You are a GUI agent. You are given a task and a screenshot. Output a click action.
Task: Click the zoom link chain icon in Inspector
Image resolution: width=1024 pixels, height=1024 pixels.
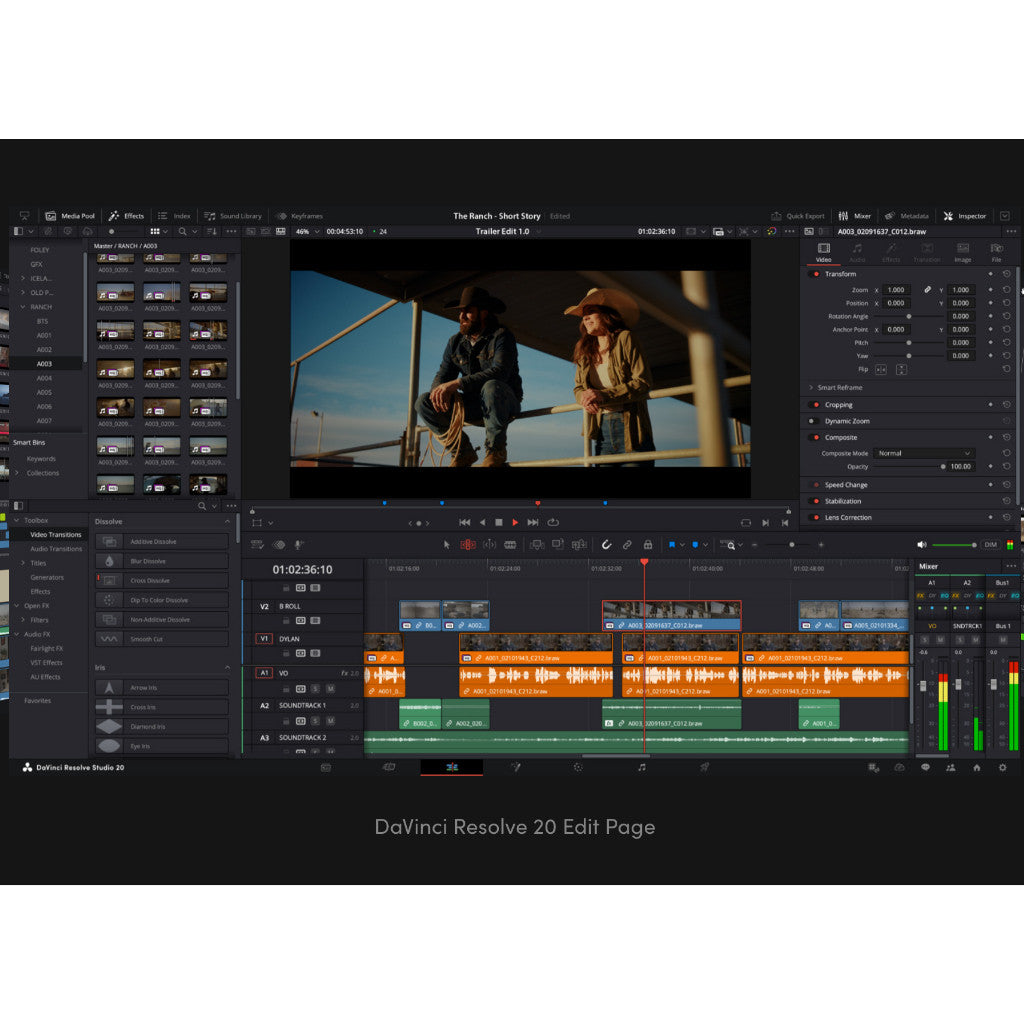click(927, 289)
